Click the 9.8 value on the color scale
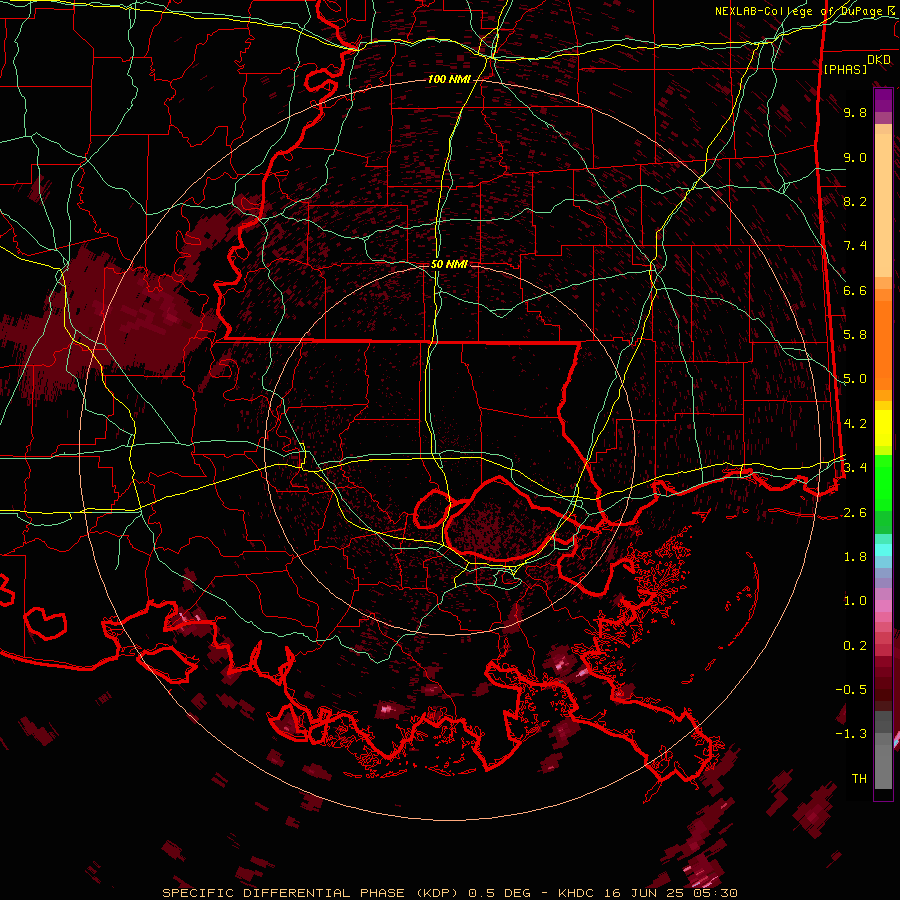This screenshot has height=900, width=900. pyautogui.click(x=855, y=112)
